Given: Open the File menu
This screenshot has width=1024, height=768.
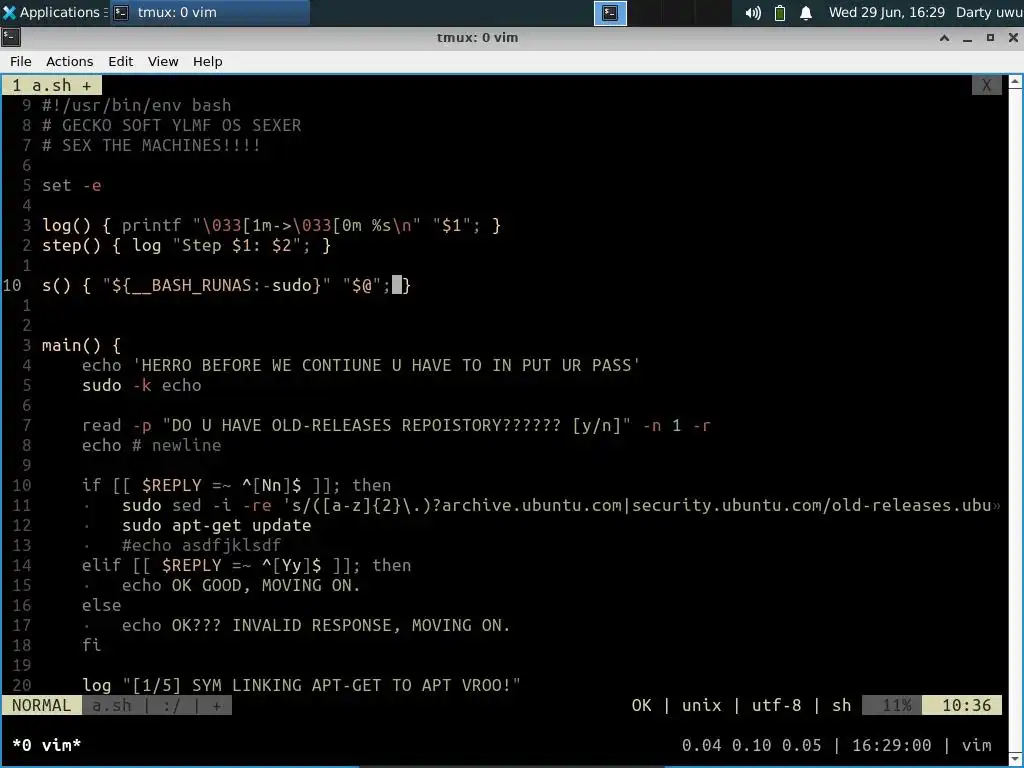Looking at the screenshot, I should point(20,61).
